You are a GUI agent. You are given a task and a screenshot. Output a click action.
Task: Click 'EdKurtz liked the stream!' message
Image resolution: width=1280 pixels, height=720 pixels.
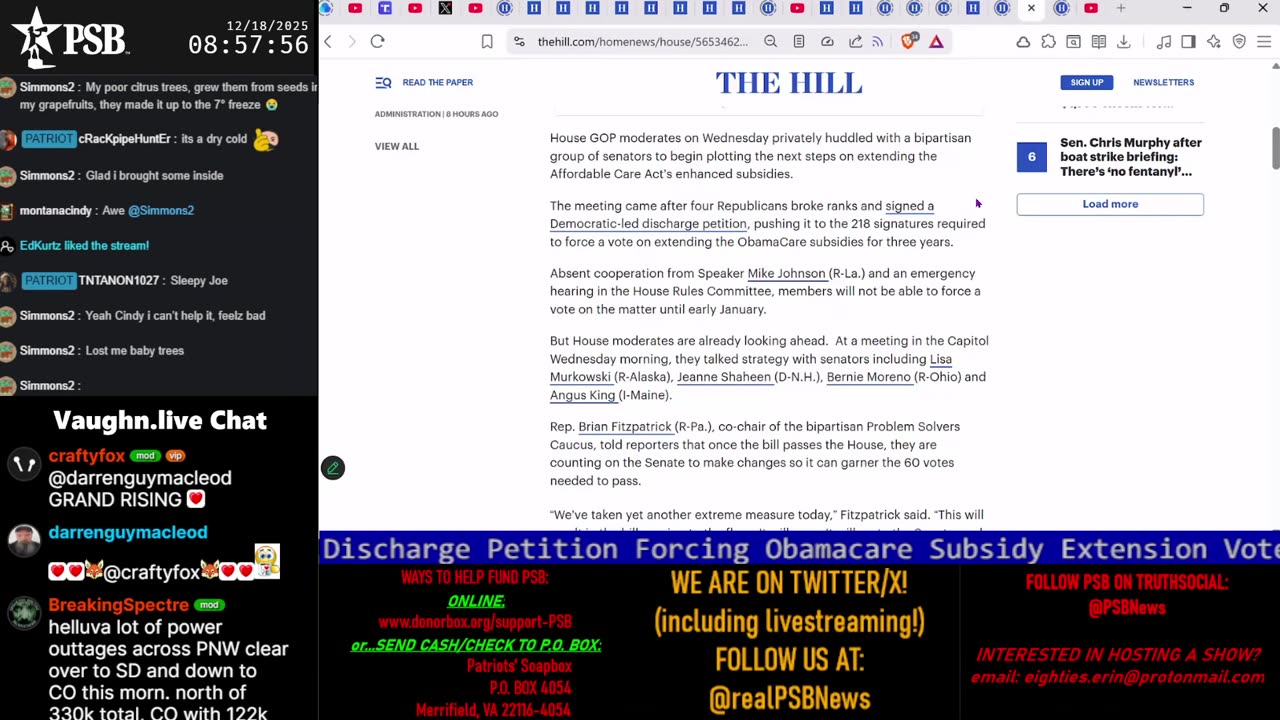[84, 246]
